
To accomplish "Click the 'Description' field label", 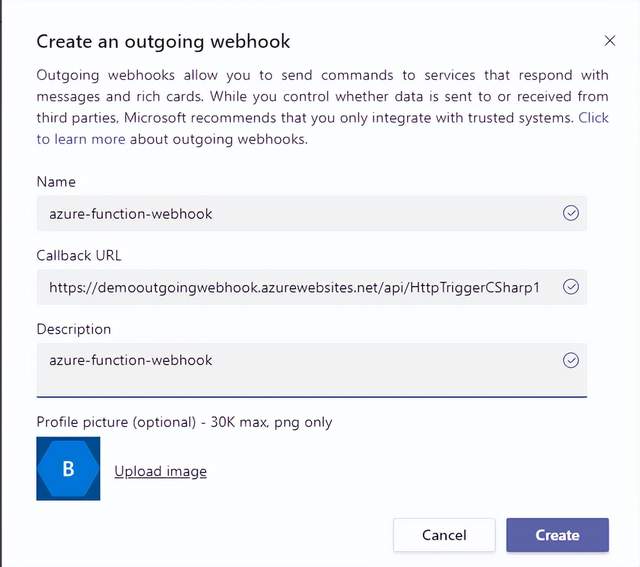I will 74,329.
